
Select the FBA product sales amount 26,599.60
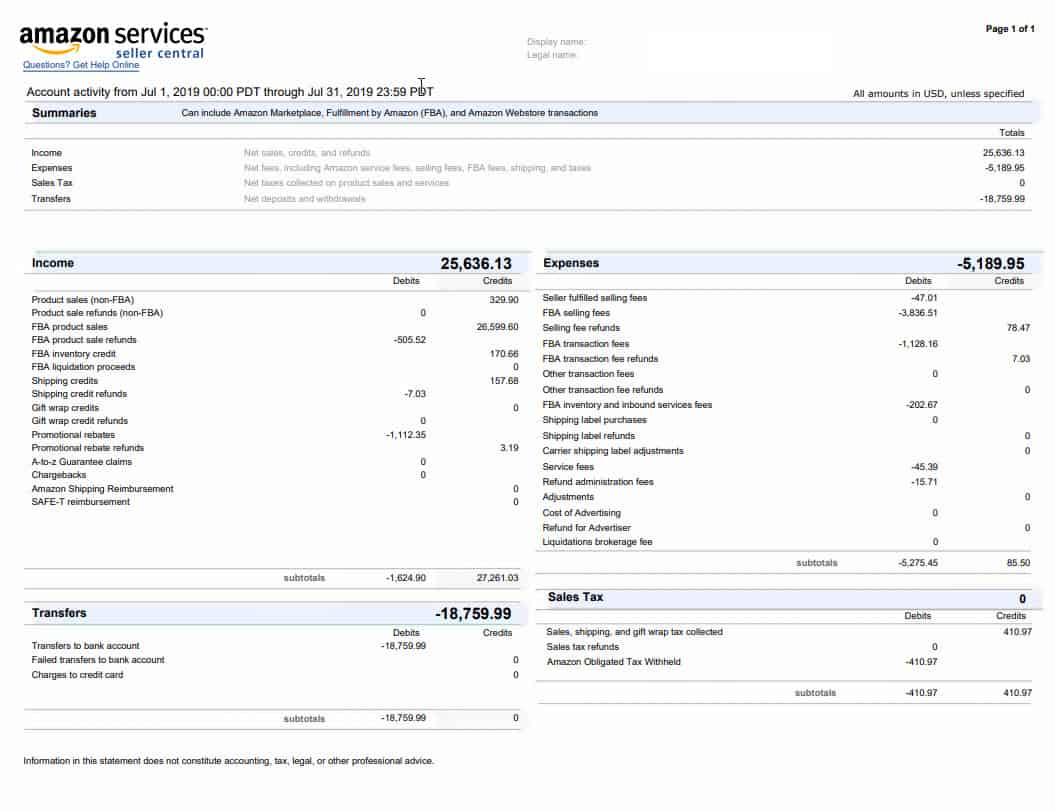pyautogui.click(x=498, y=327)
